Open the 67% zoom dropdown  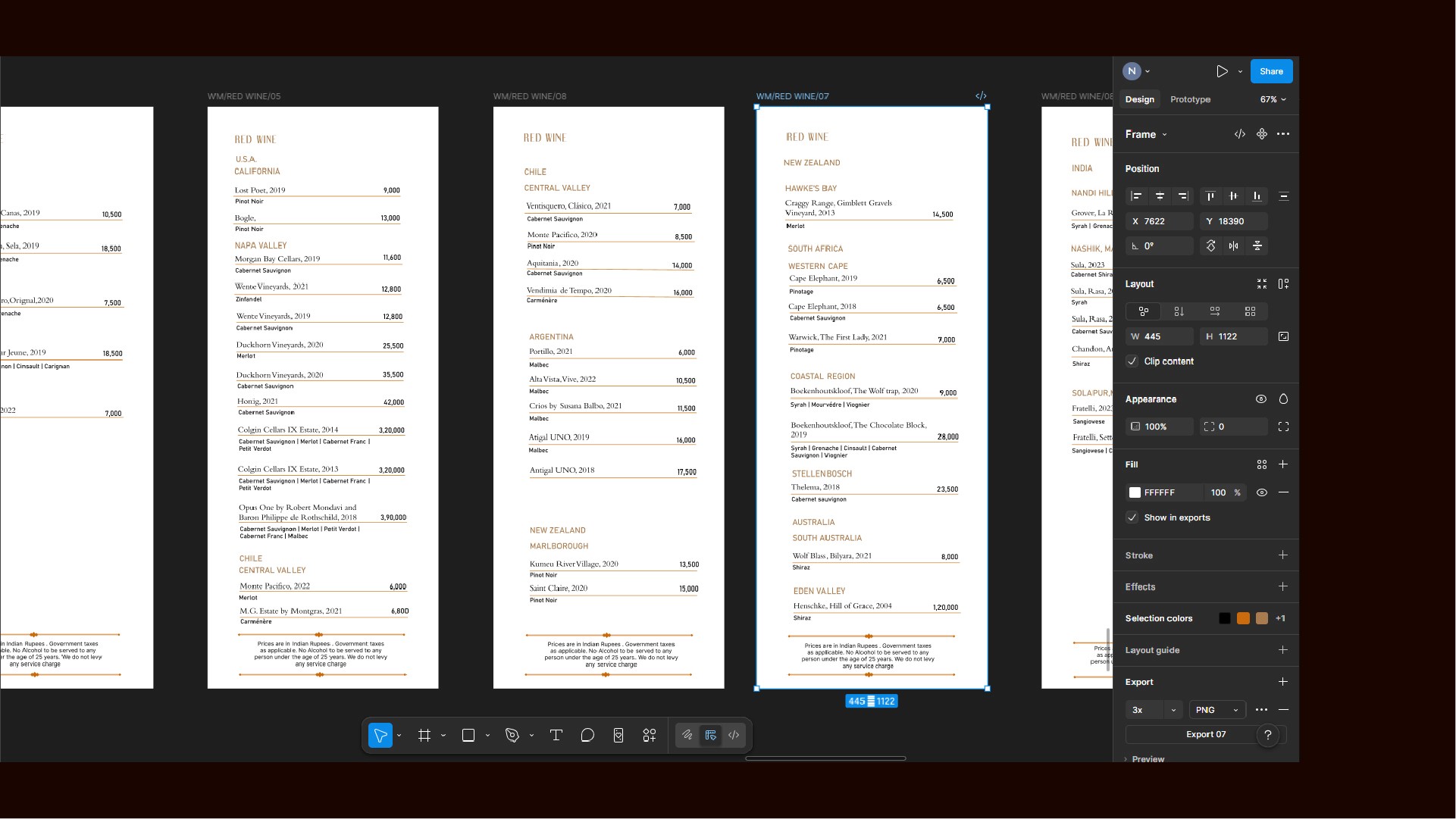pyautogui.click(x=1273, y=99)
